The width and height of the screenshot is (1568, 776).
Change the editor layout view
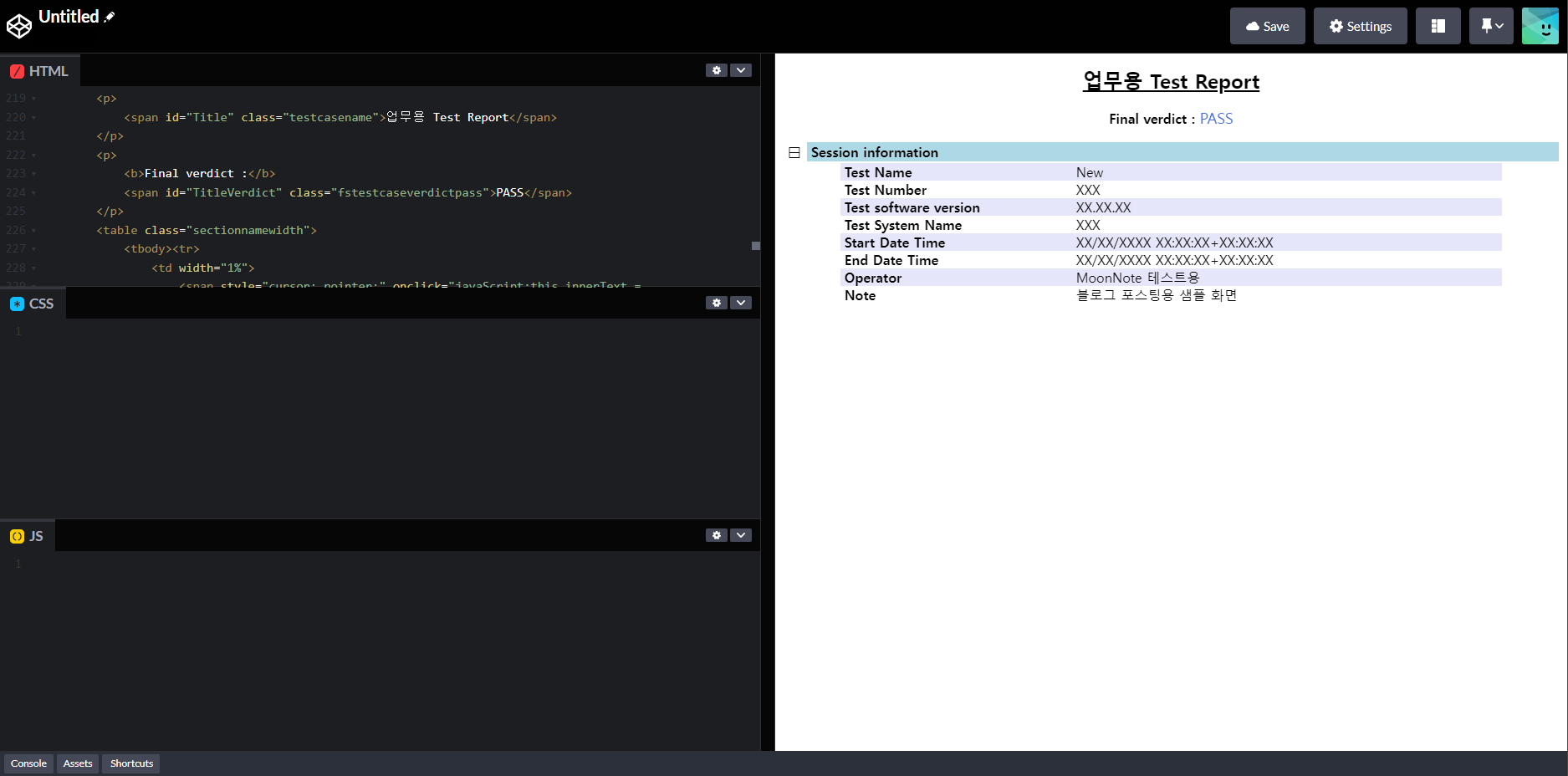1438,26
